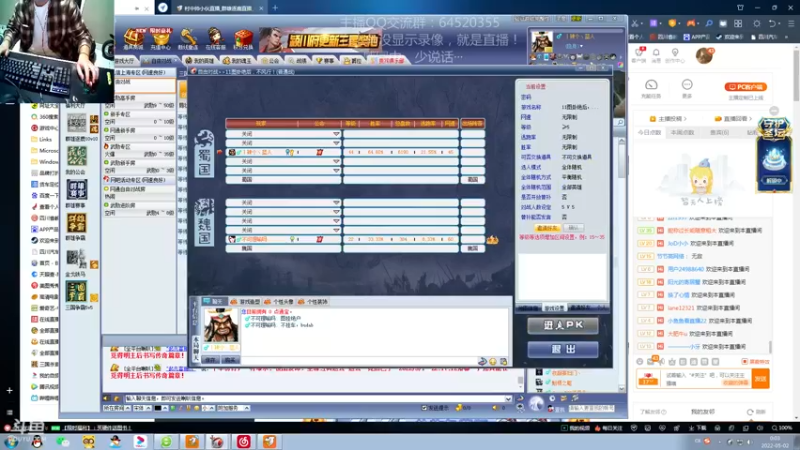The image size is (800, 450).
Task: Expand second 关闭 slot dropdown in 魏国 team
Action: coord(336,212)
